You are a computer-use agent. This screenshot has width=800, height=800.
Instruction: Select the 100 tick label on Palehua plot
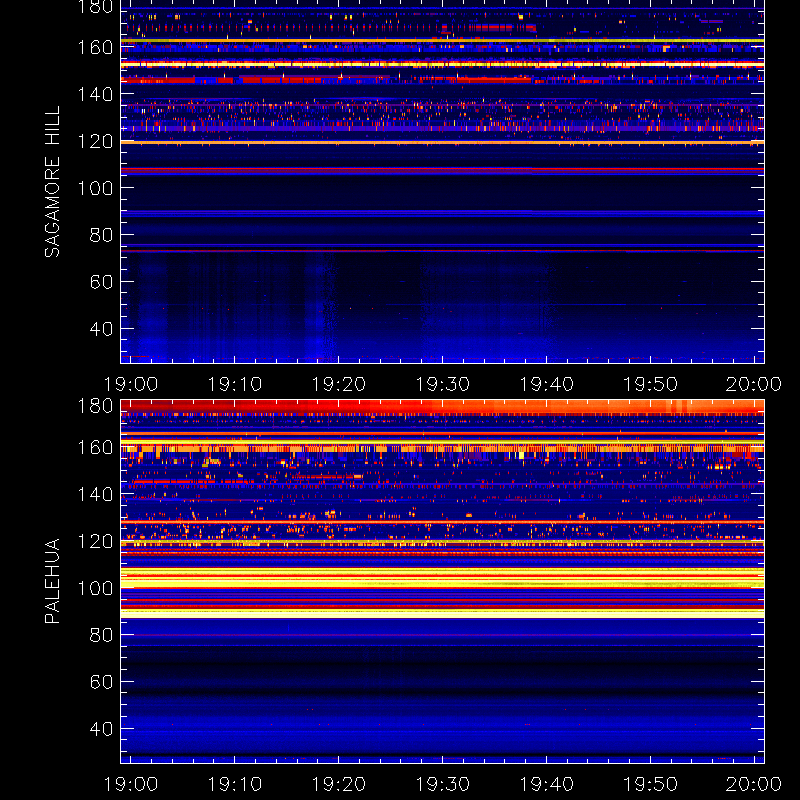pyautogui.click(x=95, y=588)
